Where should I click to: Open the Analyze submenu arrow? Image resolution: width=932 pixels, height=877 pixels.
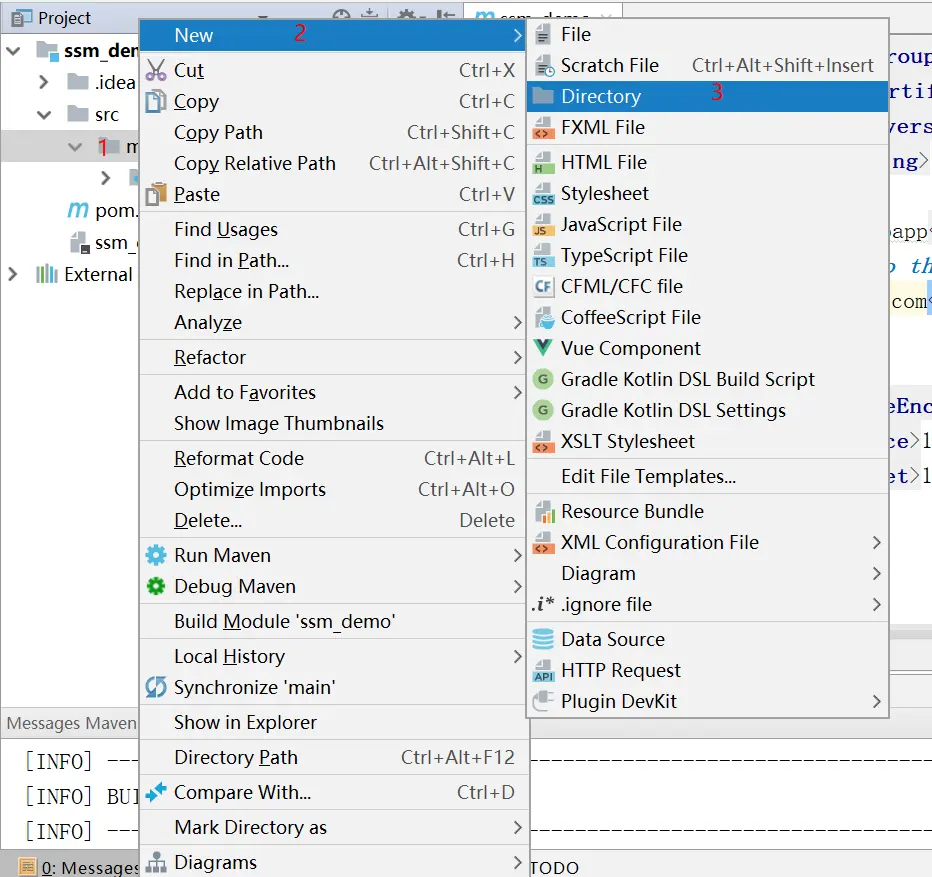click(x=518, y=322)
